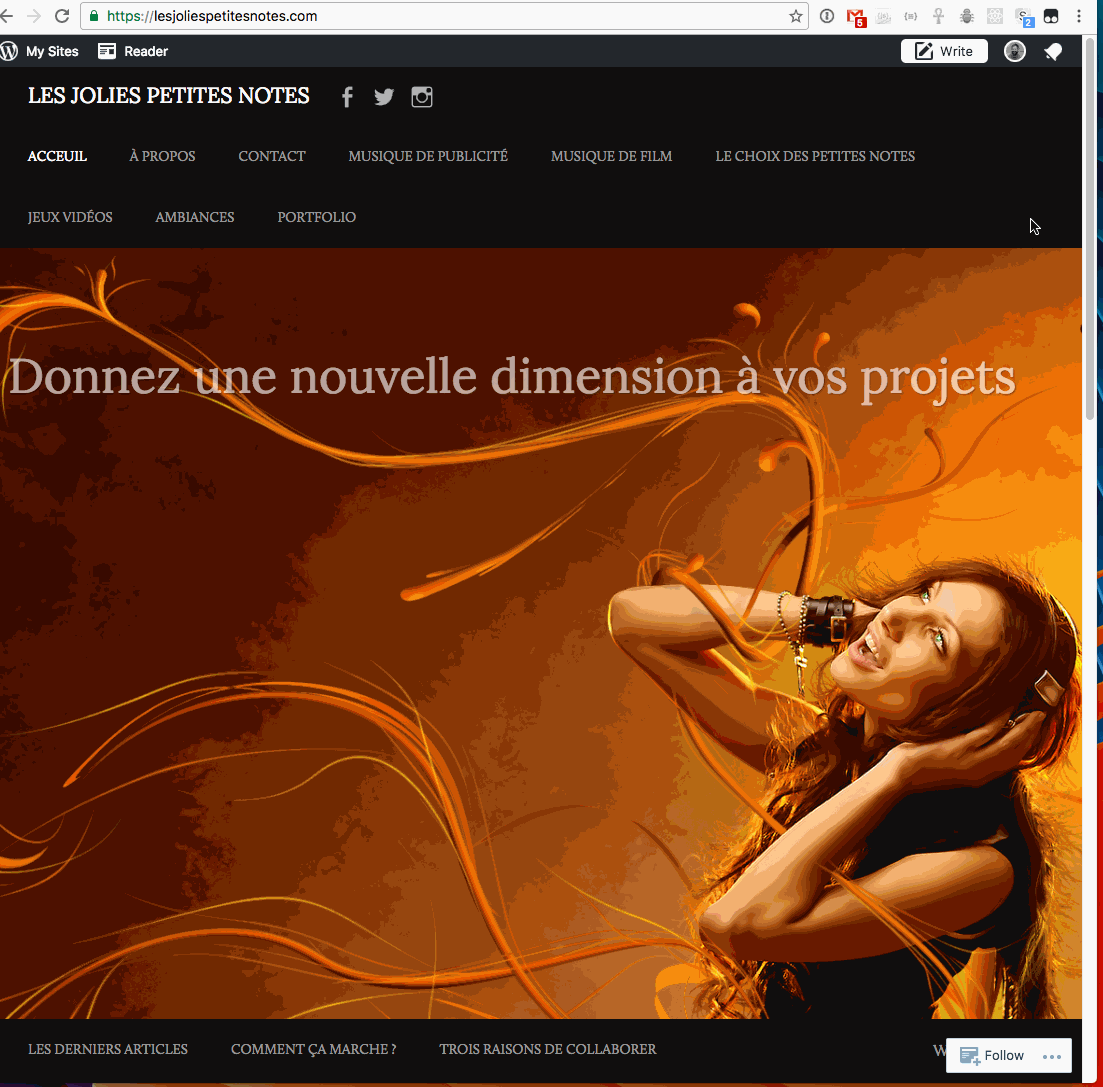This screenshot has width=1103, height=1087.
Task: Click the URL address bar
Action: (x=440, y=16)
